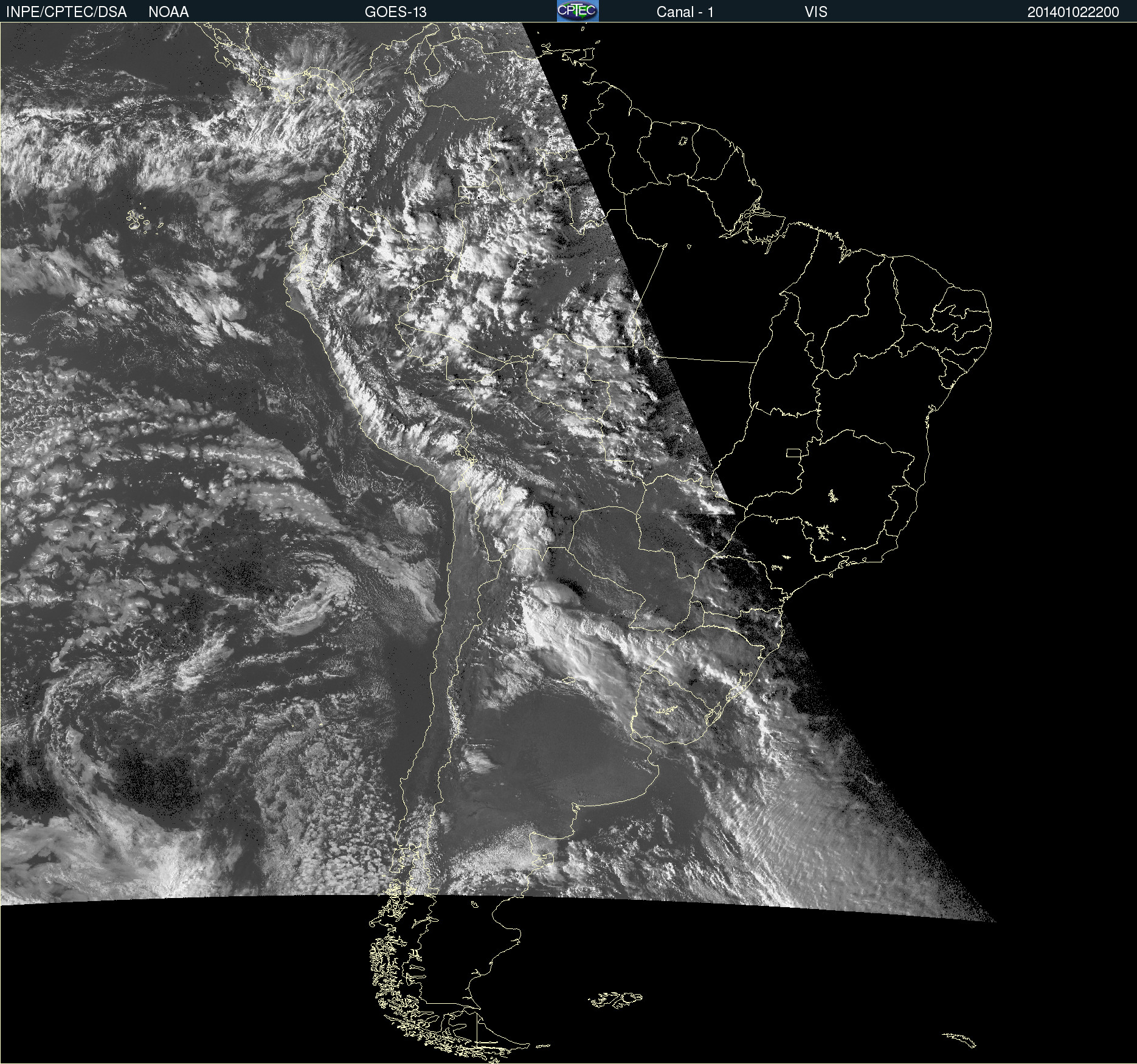Click the VIS channel label
This screenshot has height=1064, width=1137.
816,12
